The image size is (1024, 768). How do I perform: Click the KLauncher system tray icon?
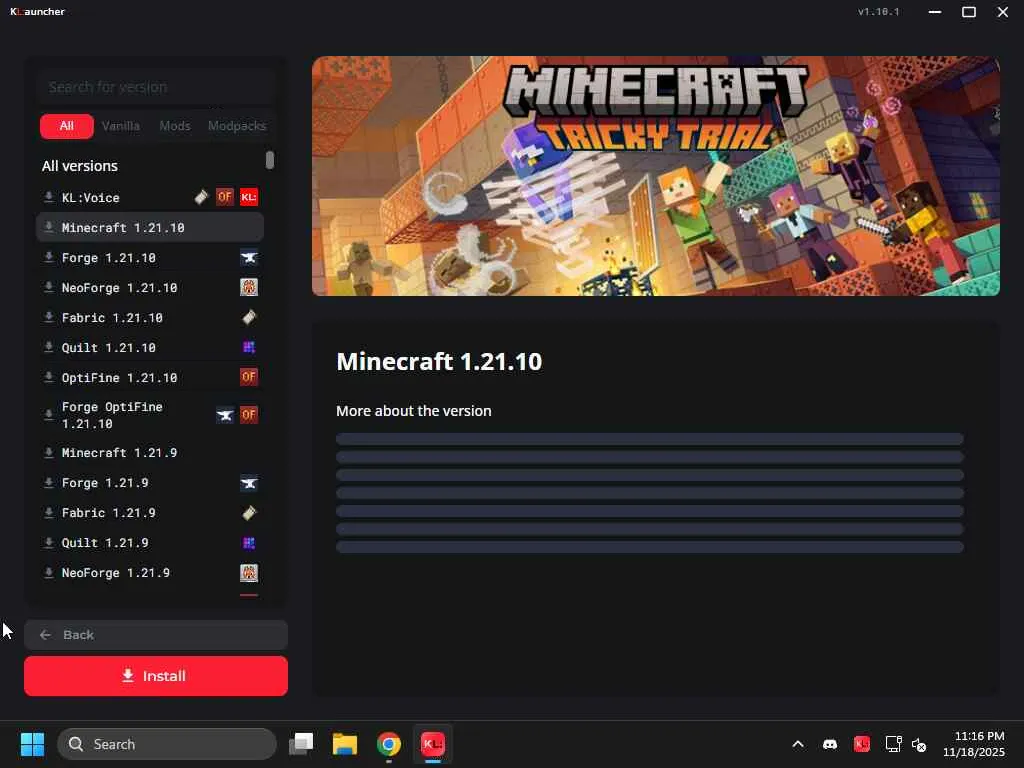(x=862, y=744)
